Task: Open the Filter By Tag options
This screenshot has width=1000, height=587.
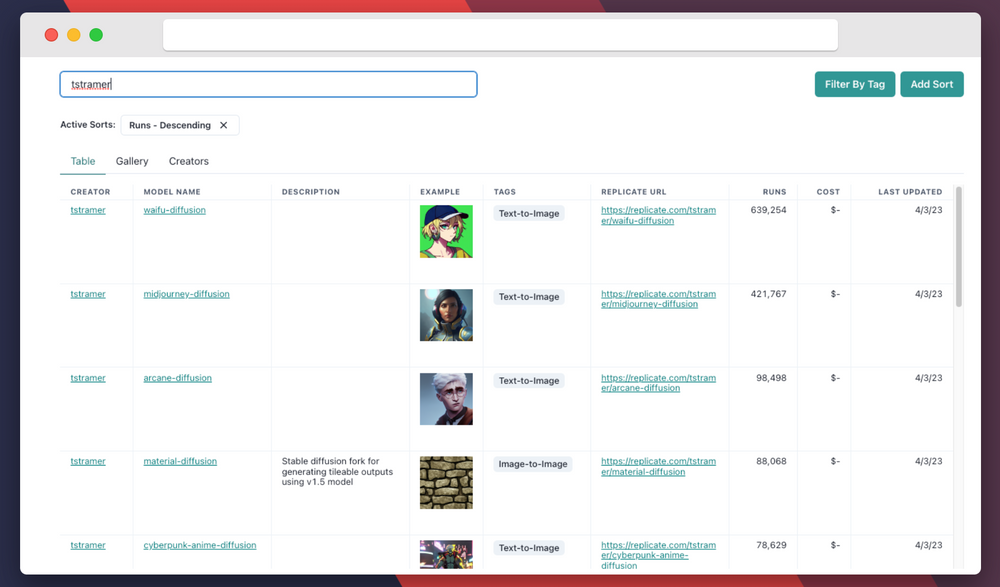Action: coord(854,84)
